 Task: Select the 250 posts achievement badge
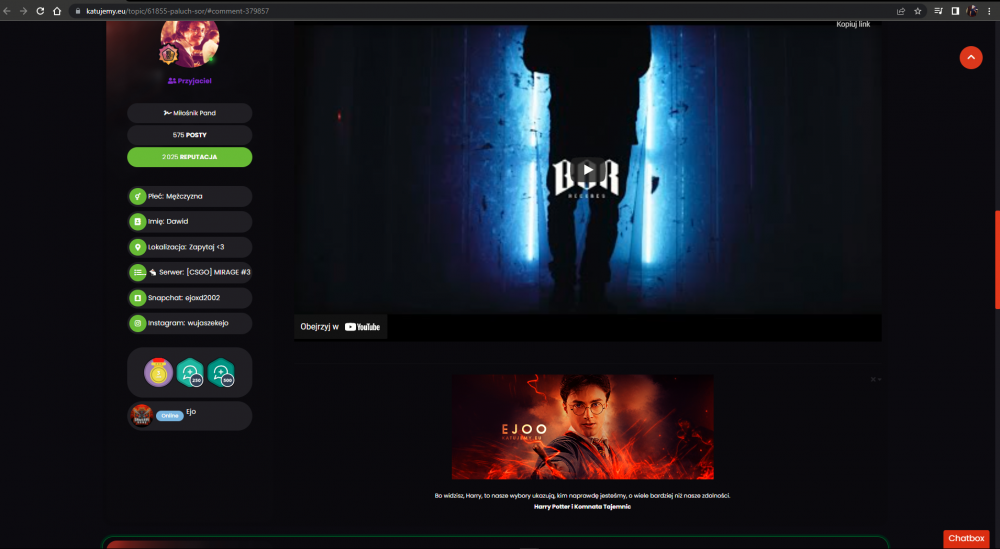pos(189,372)
